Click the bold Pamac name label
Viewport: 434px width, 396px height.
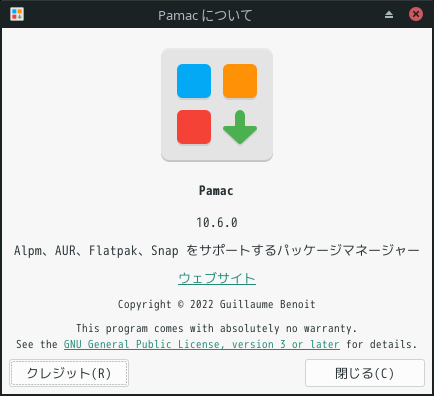[x=216, y=191]
